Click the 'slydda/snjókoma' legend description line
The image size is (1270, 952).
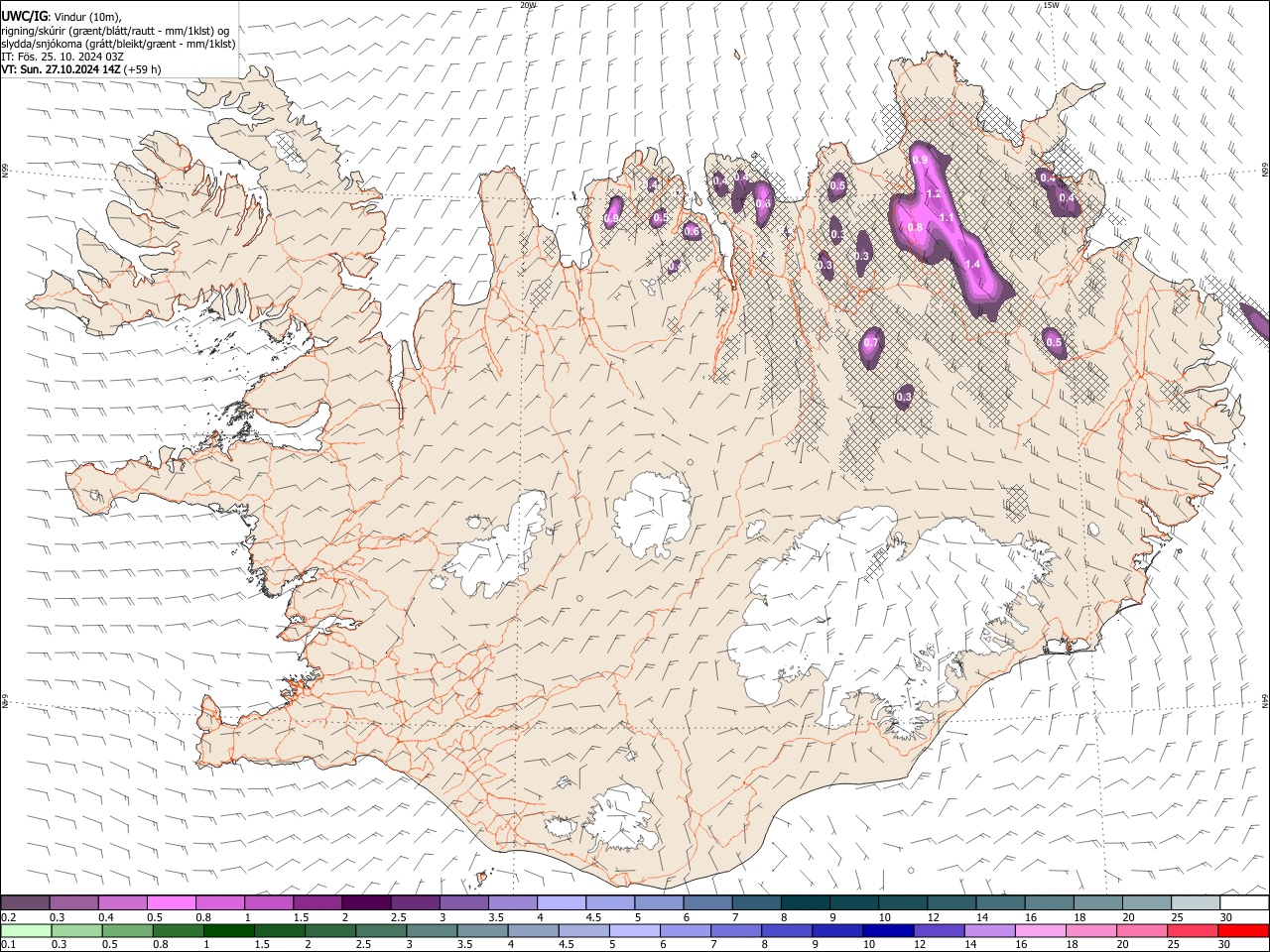118,44
